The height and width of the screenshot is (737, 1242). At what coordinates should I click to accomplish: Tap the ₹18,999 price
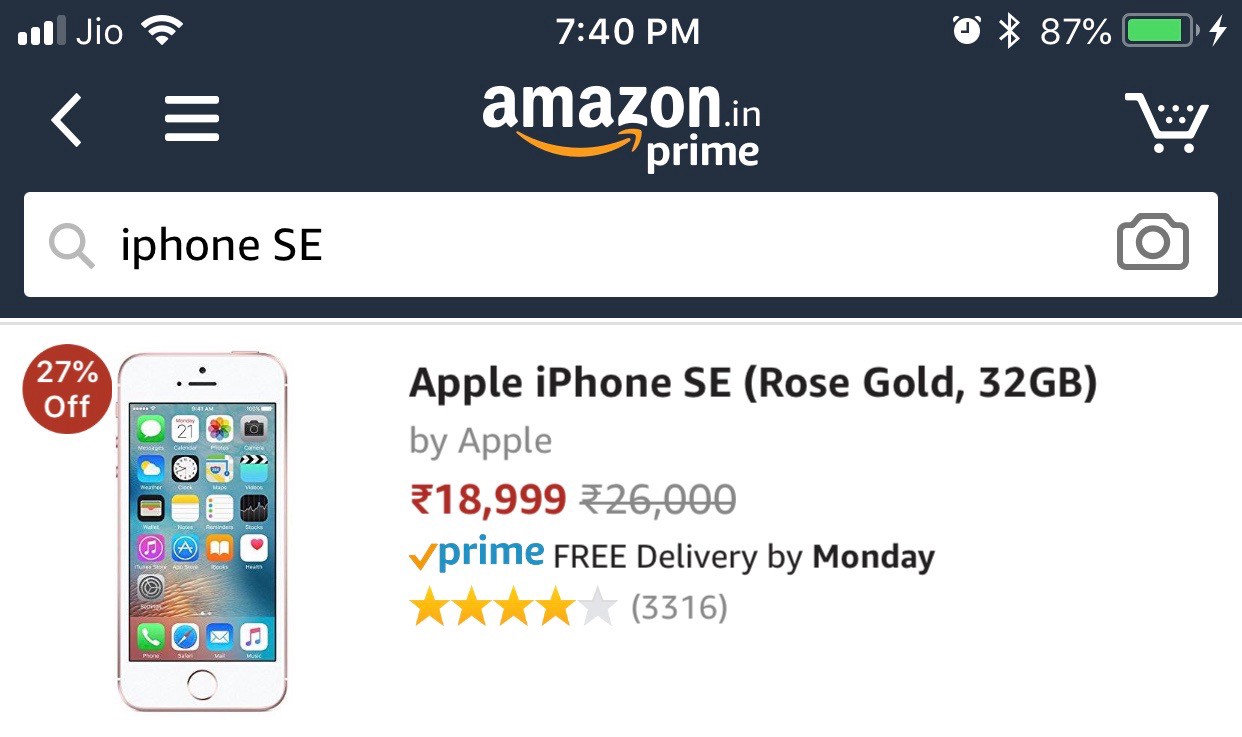(487, 499)
